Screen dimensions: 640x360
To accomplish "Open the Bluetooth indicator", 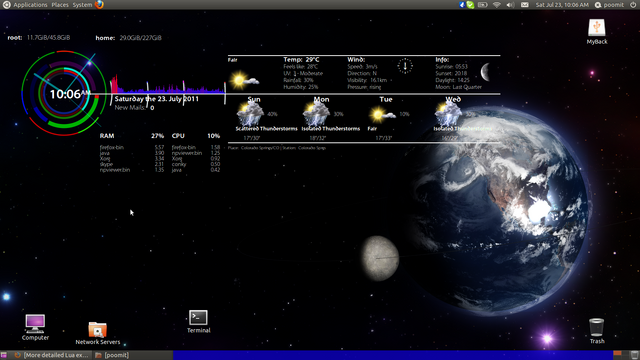I will tap(462, 5).
